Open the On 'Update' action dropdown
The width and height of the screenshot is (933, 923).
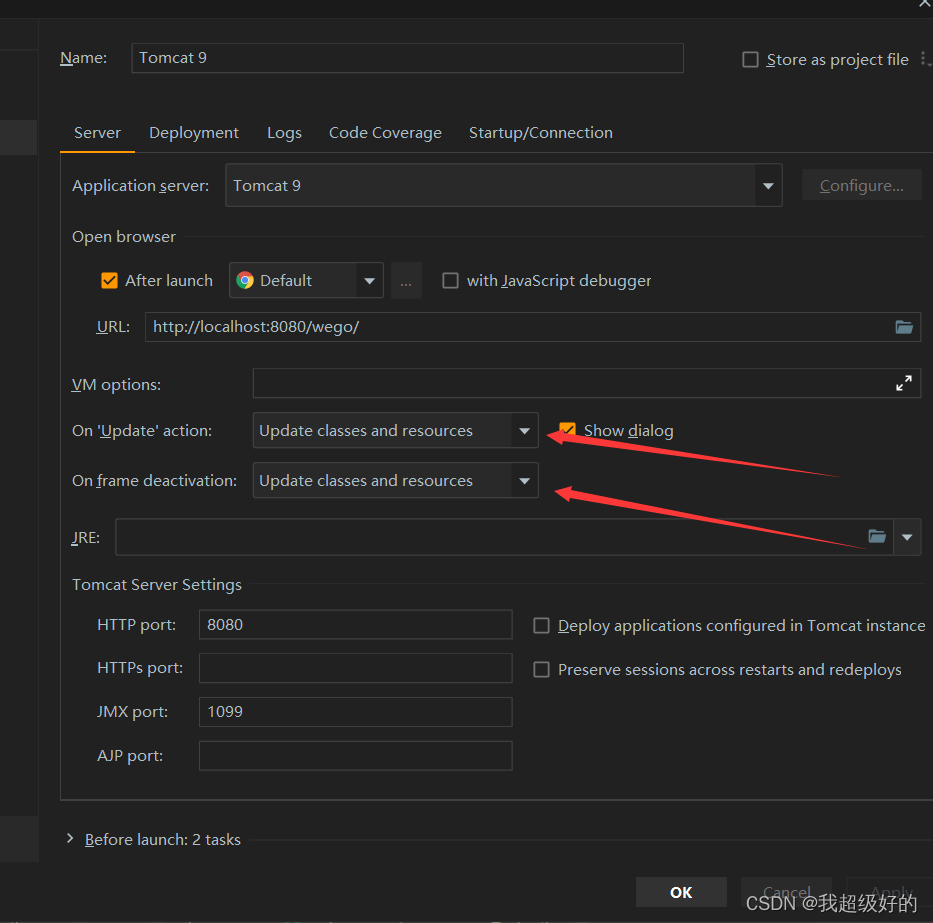click(x=396, y=430)
